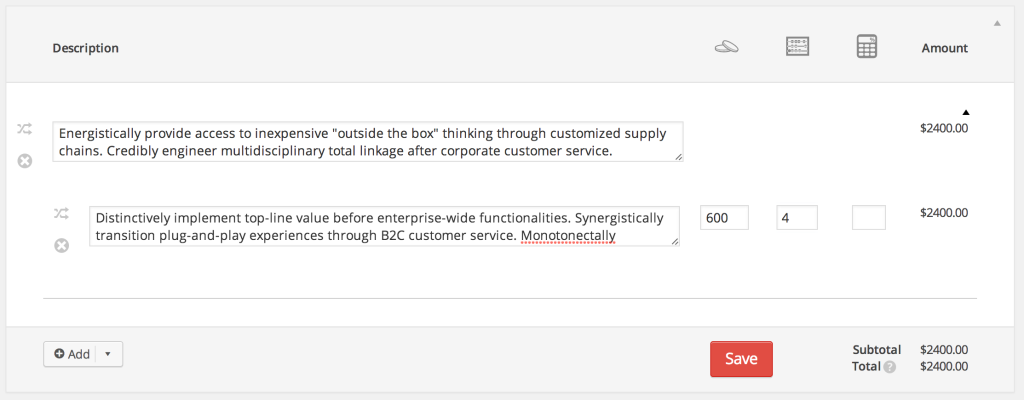Click the shuffle icon beside the first line item
Viewport: 1024px width, 400px height.
tap(25, 129)
